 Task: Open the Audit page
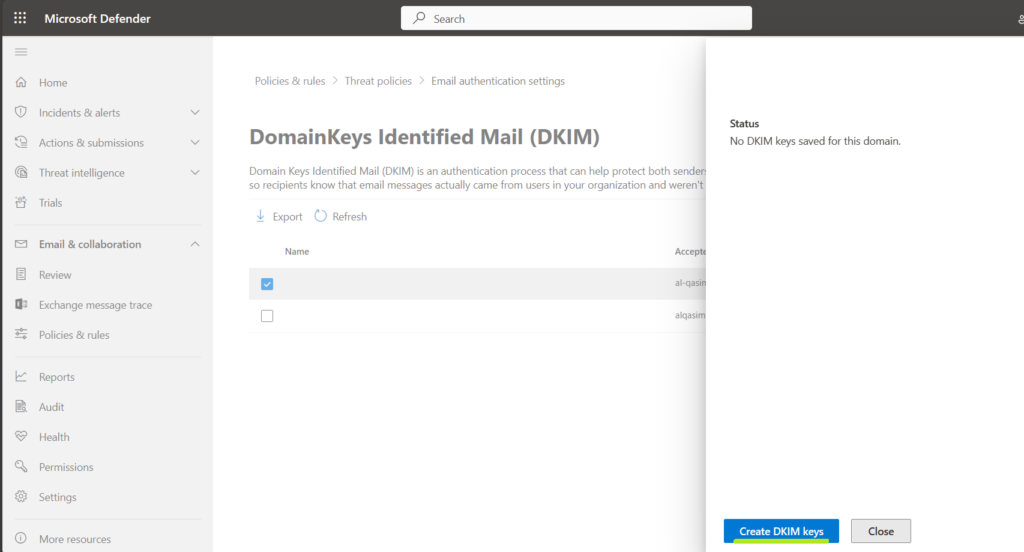point(52,407)
